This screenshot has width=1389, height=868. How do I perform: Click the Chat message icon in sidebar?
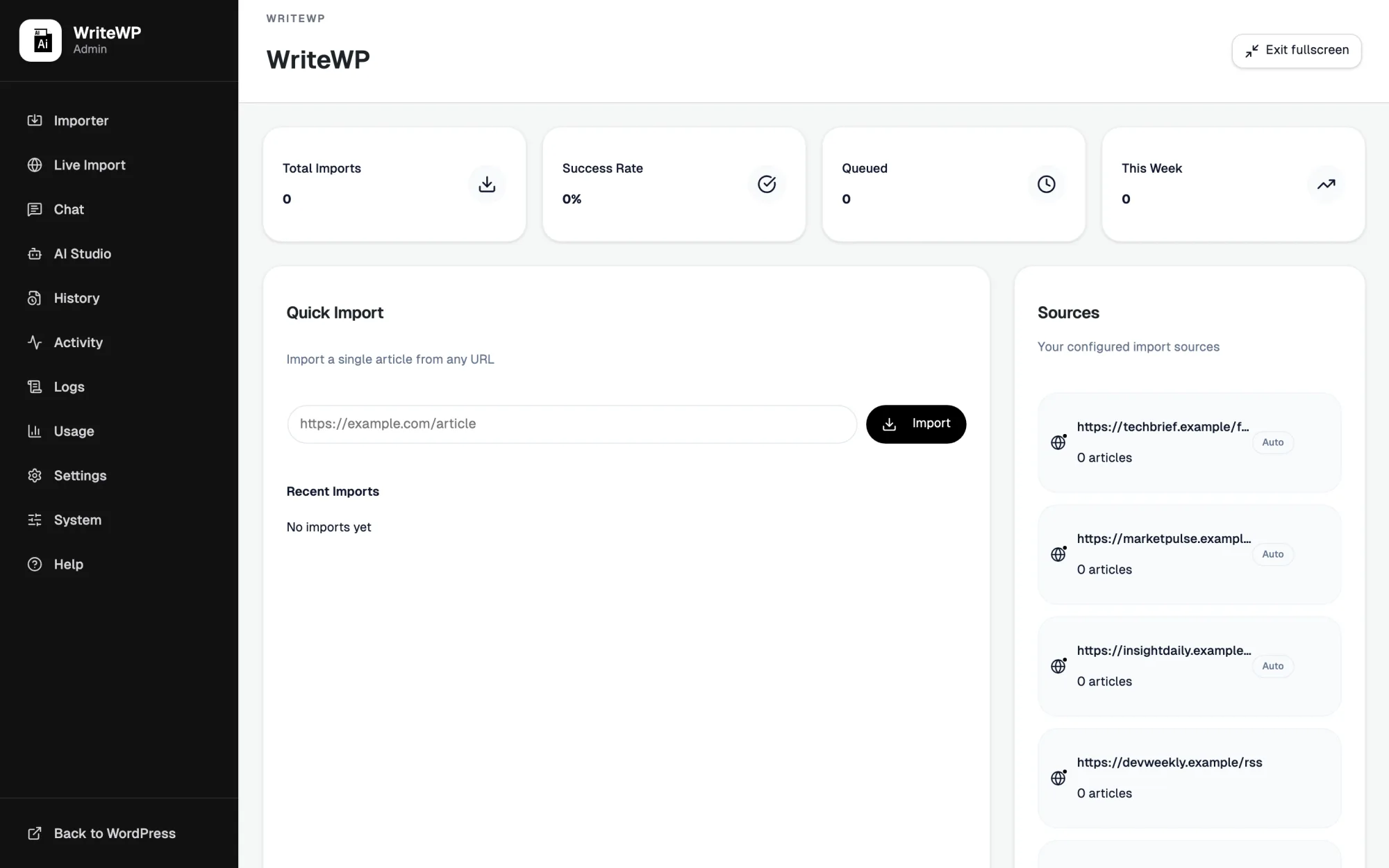click(35, 209)
